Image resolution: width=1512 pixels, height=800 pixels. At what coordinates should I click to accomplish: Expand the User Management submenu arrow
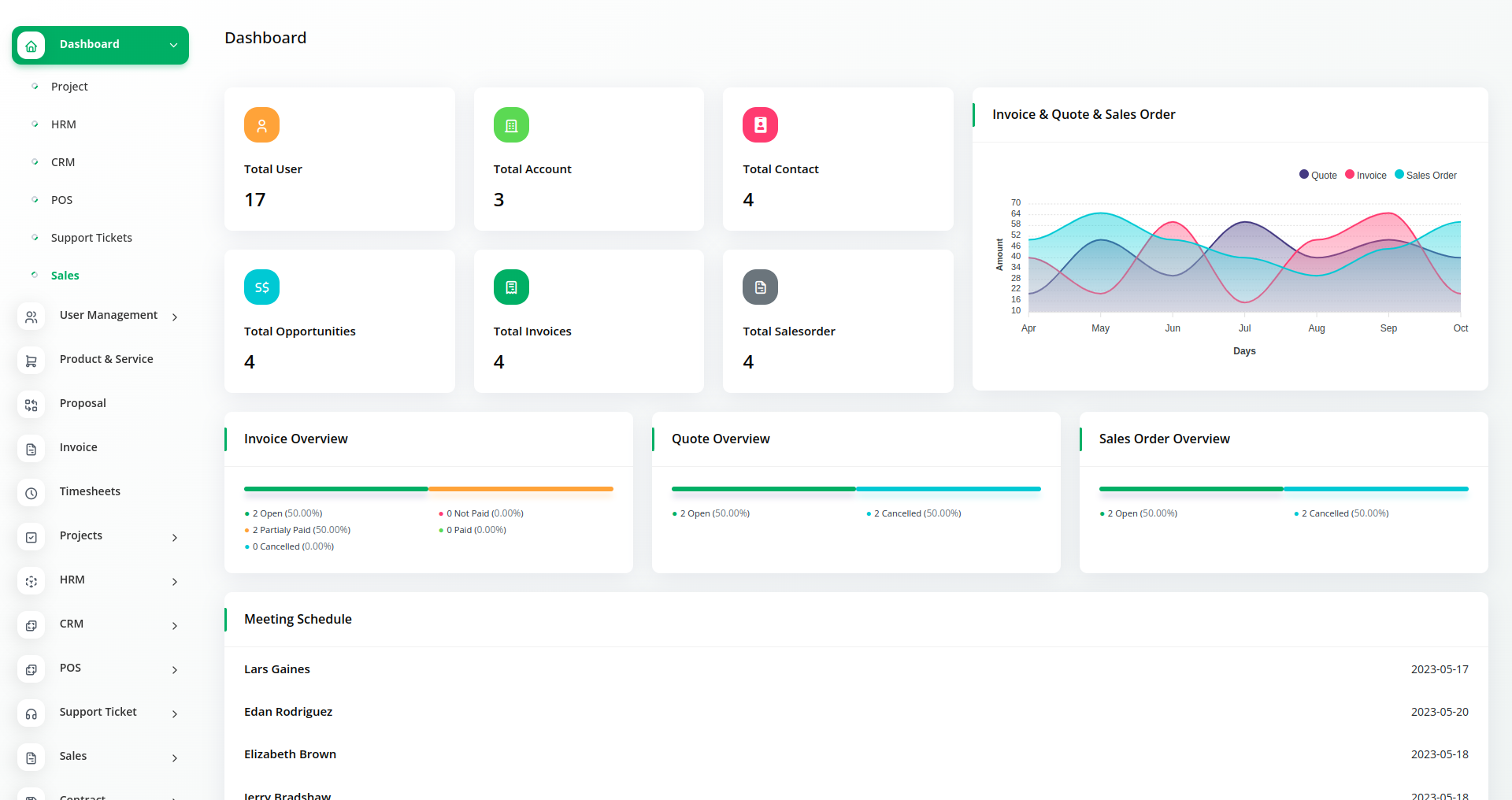[x=175, y=317]
